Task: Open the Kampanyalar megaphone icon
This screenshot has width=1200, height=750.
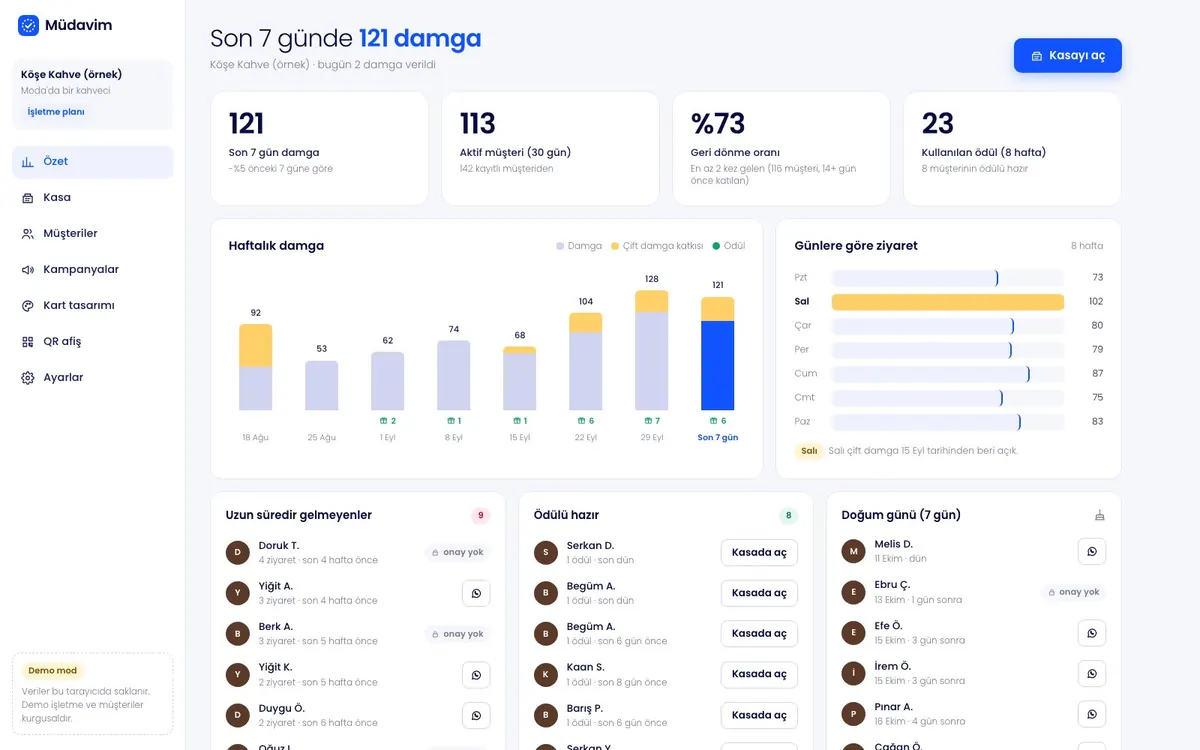Action: coord(27,269)
